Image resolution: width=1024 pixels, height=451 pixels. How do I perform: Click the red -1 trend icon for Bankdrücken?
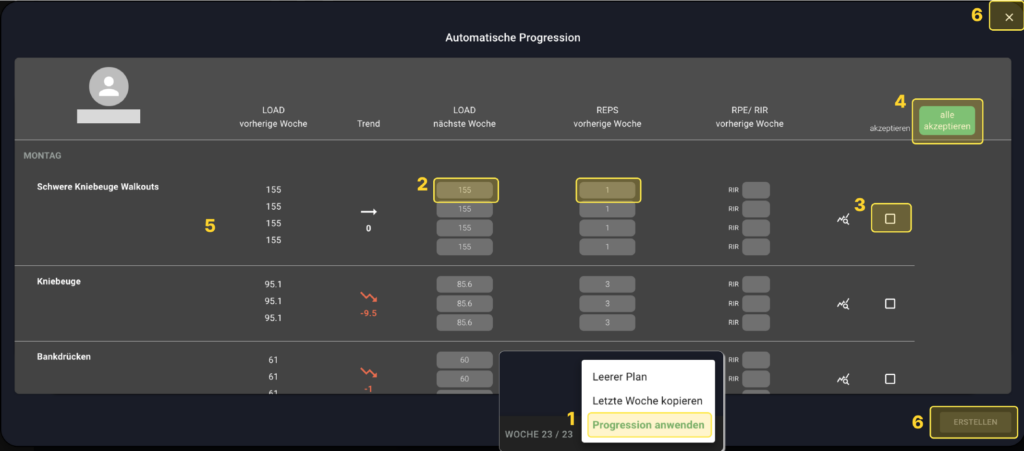[368, 374]
